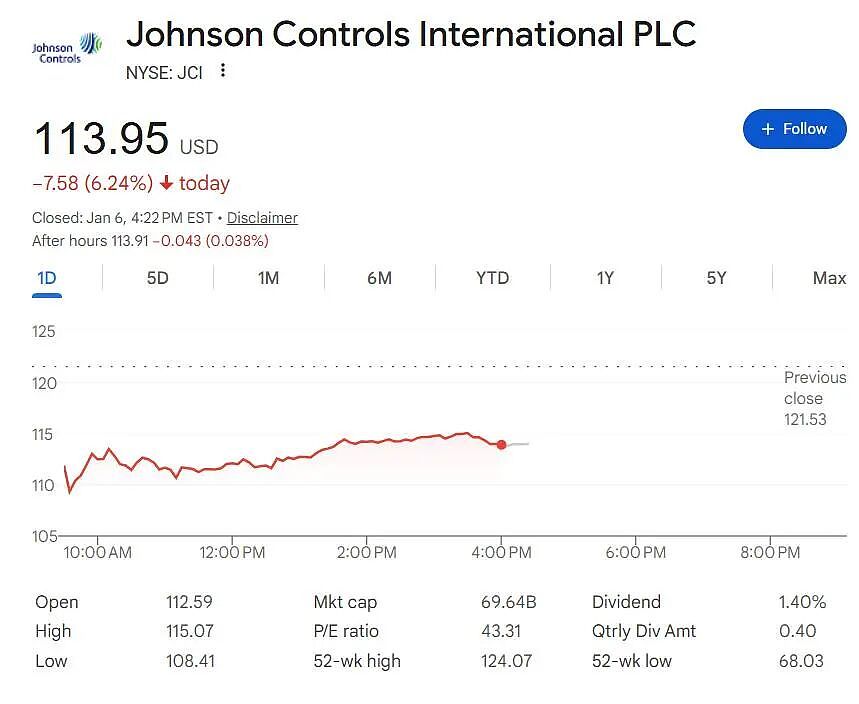Click the 2:00 PM tick on chart axis
The image size is (859, 704).
[x=366, y=552]
